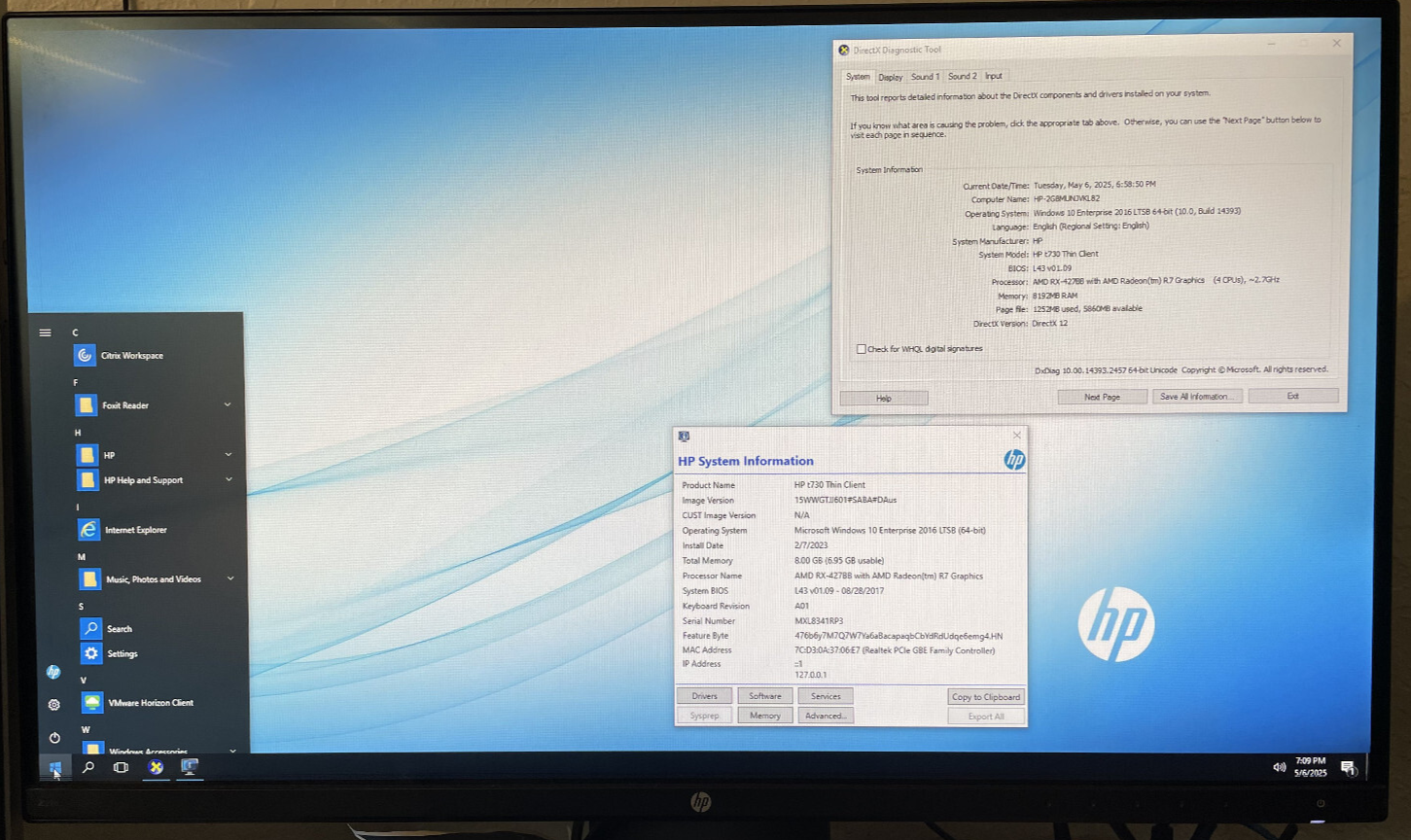Click the Sysprep button
1411x840 pixels.
(x=704, y=716)
